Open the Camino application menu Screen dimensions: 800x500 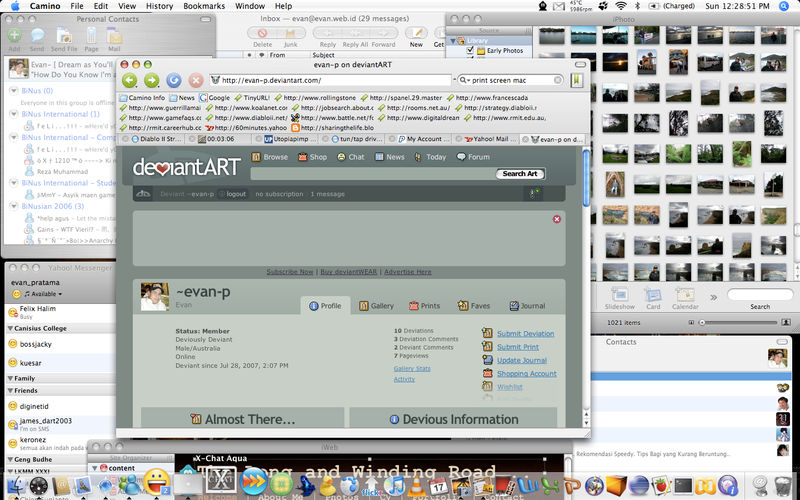[45, 6]
